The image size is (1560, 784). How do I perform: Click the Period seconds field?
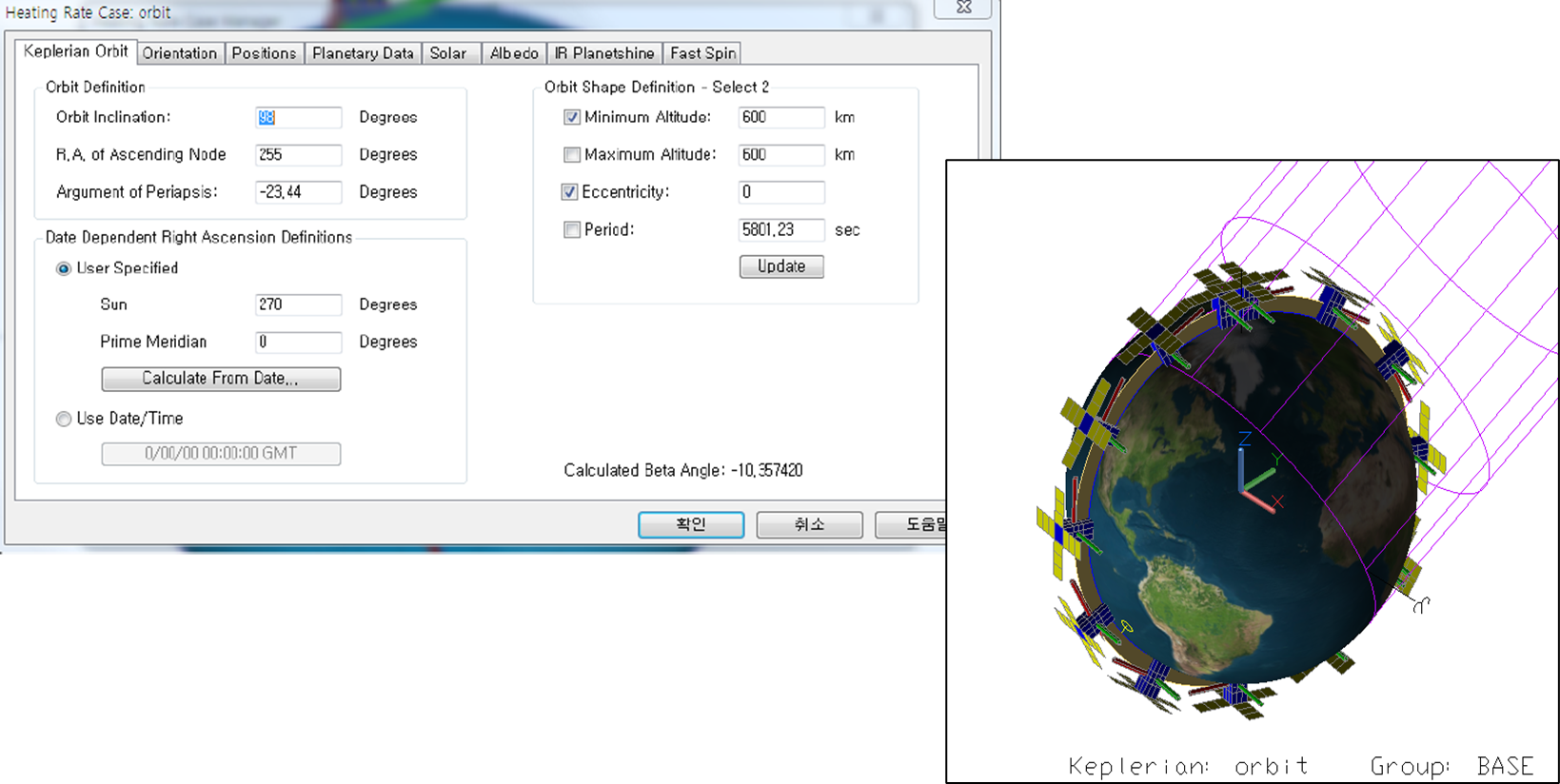tap(781, 229)
